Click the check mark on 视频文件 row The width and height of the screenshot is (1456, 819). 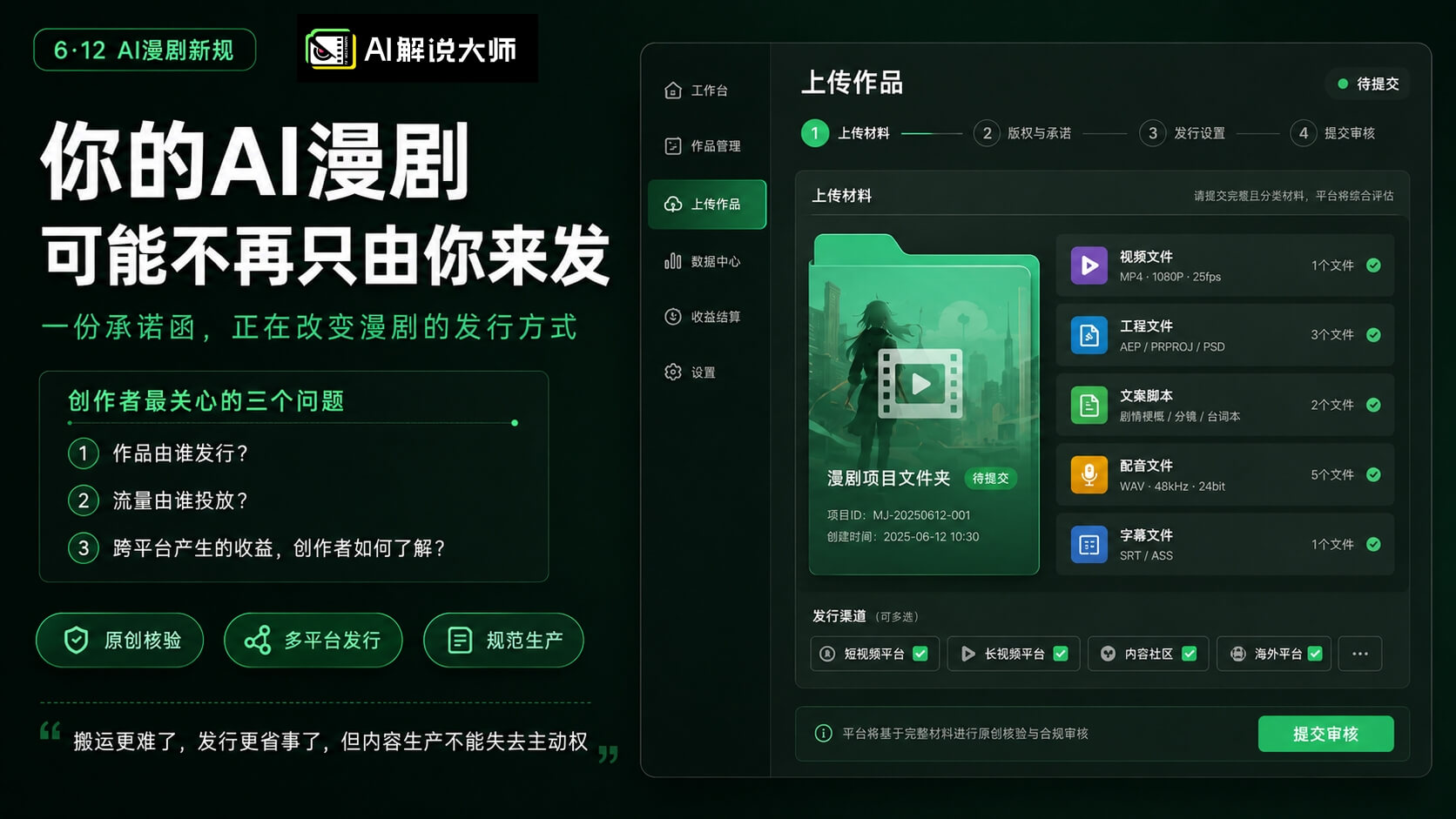pyautogui.click(x=1373, y=265)
